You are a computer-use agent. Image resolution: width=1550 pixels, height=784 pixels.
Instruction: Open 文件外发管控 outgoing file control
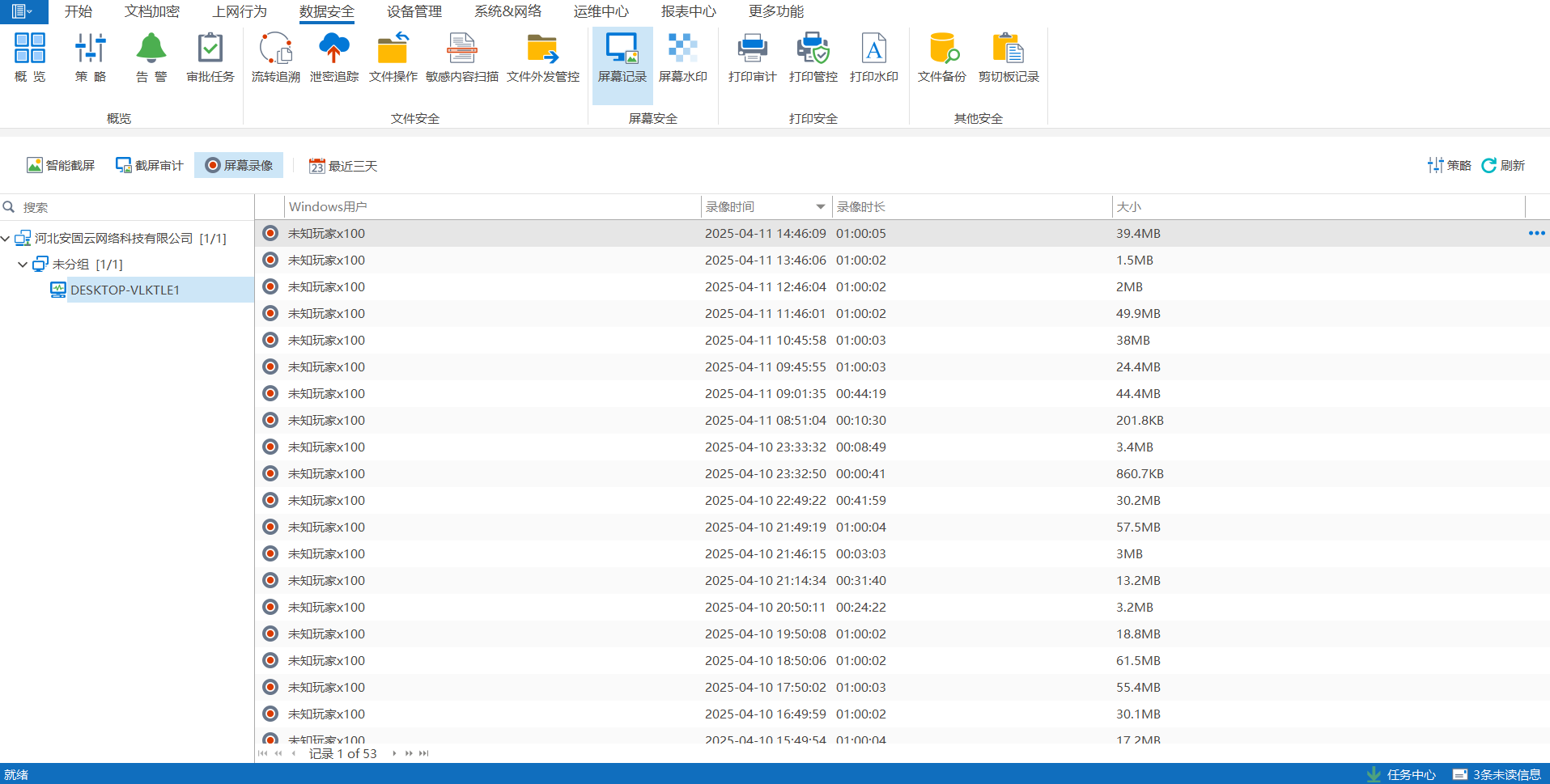pos(543,57)
